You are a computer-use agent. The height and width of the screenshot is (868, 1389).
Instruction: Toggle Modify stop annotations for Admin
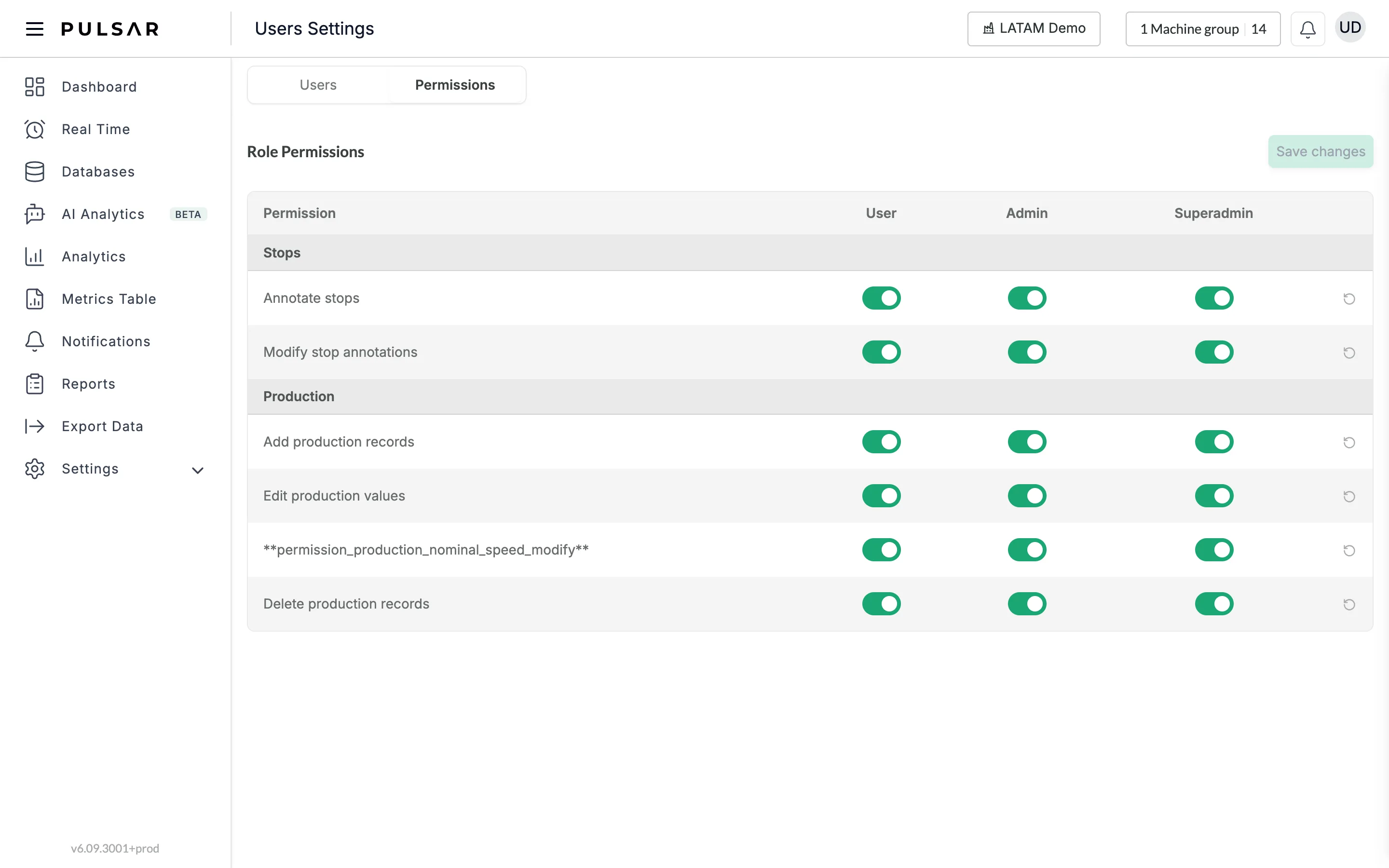(1027, 352)
